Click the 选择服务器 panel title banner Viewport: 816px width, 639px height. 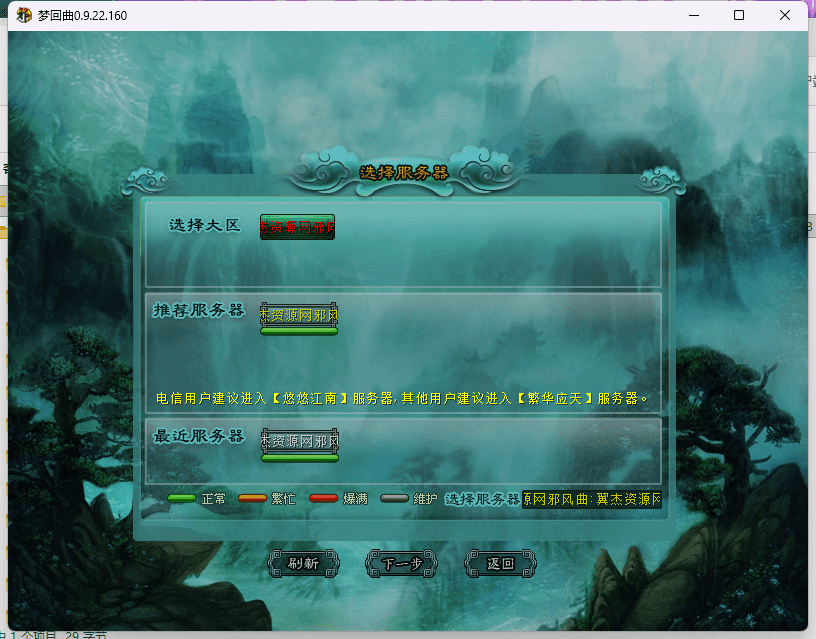coord(403,172)
